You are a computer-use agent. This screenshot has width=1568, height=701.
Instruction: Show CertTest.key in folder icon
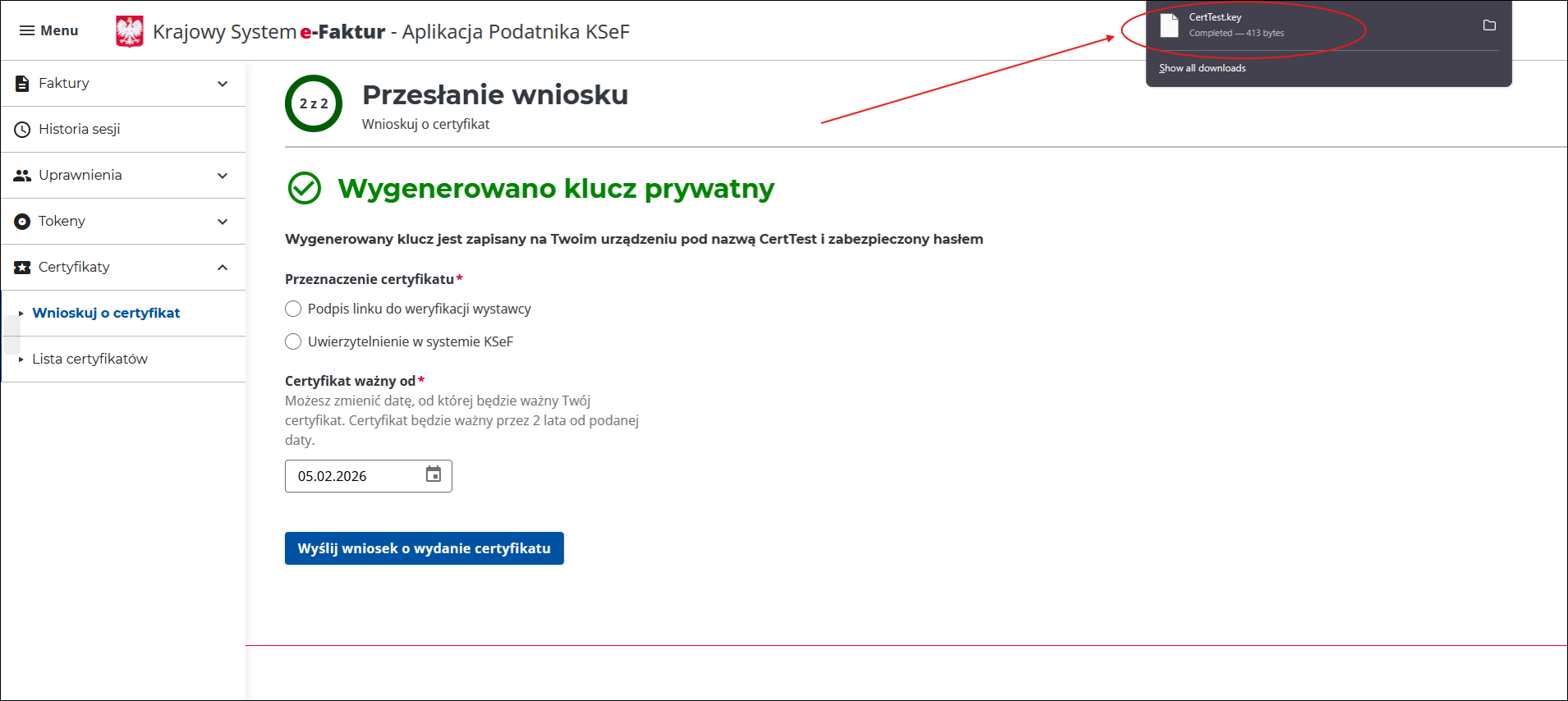click(x=1489, y=25)
